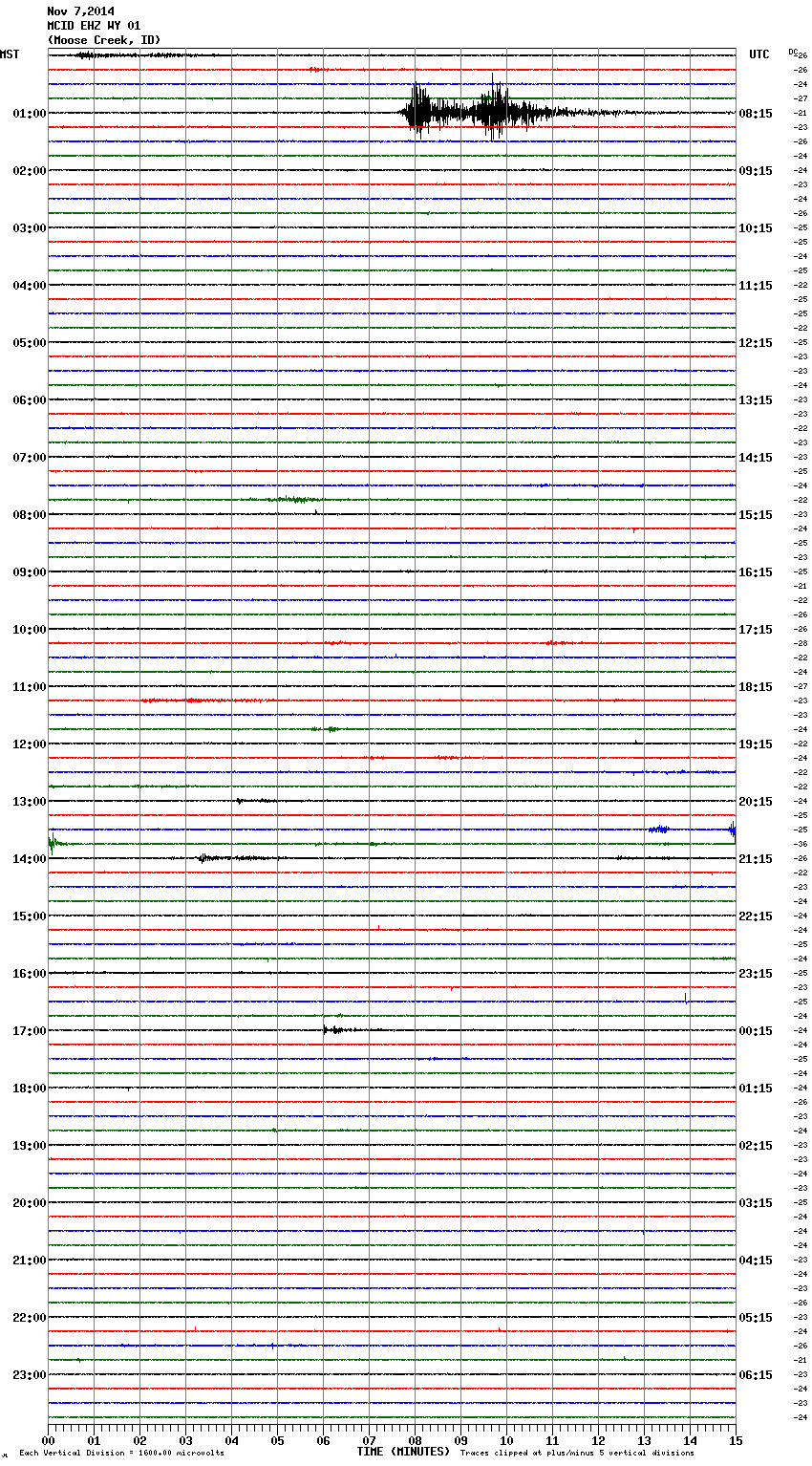Click the 06:00 MST hour label

tap(30, 400)
